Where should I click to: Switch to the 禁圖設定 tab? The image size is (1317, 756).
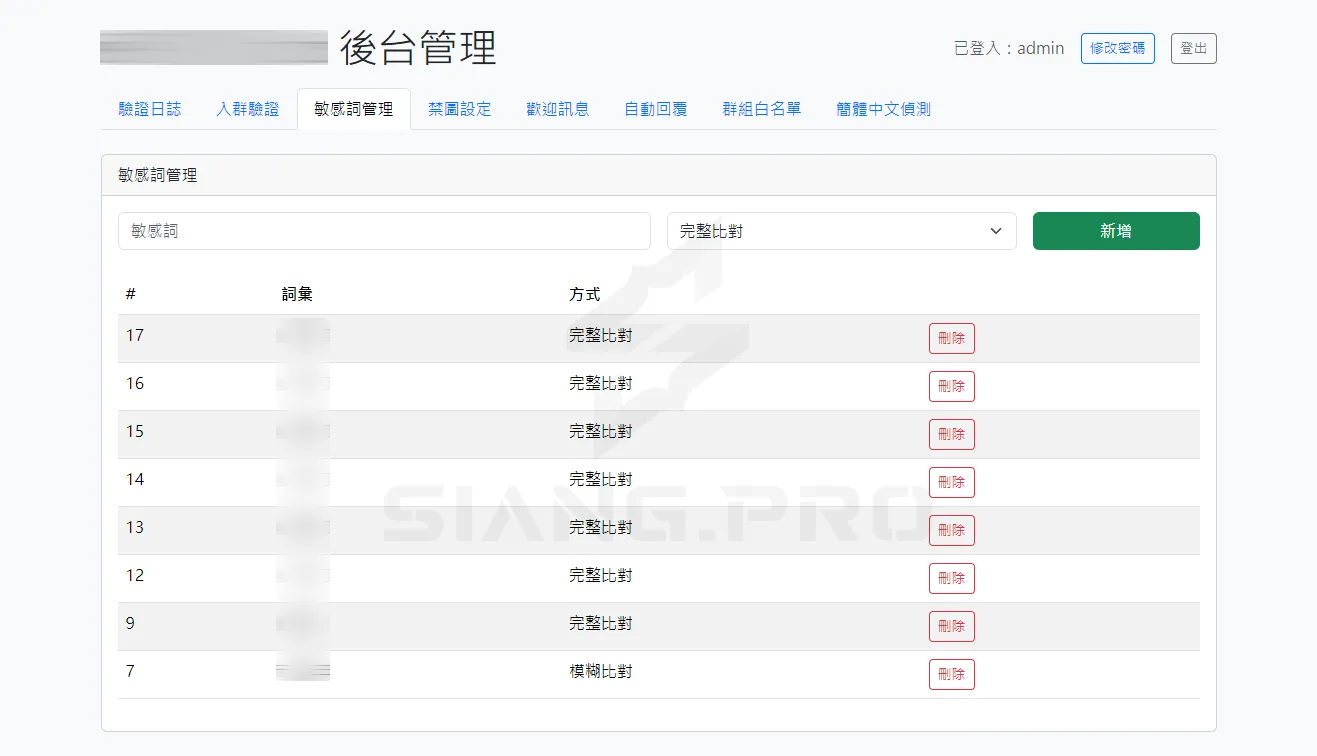pyautogui.click(x=459, y=110)
